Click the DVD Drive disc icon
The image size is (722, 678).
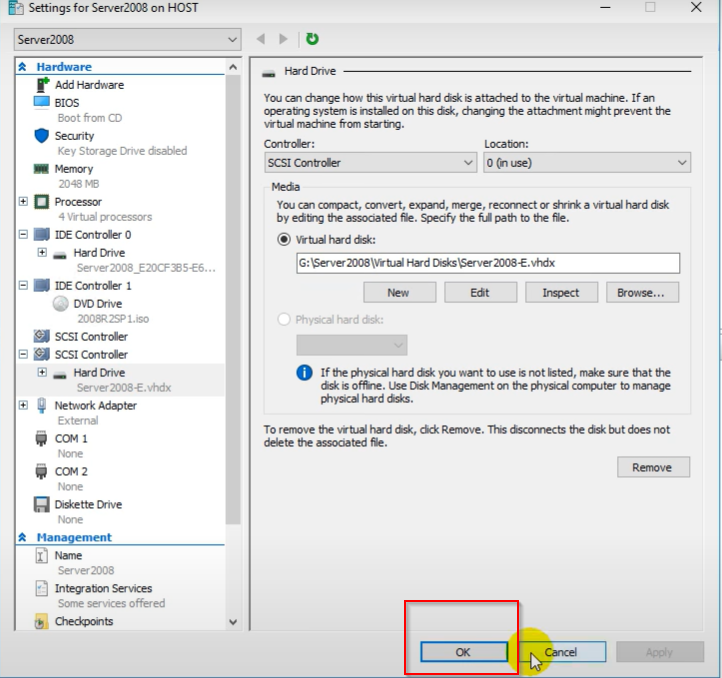60,304
